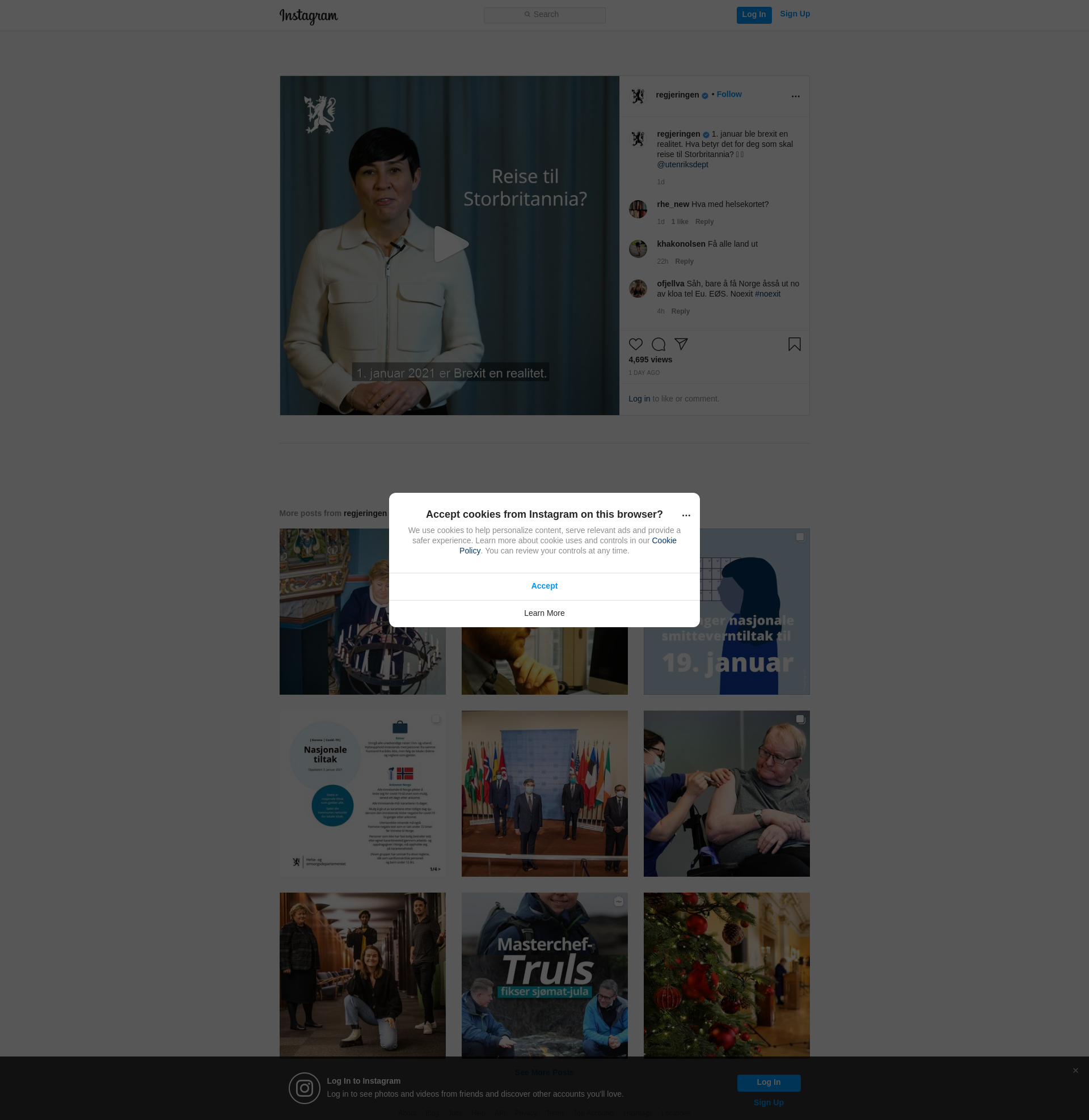Close the bottom login banner
This screenshot has height=1120, width=1089.
[1075, 1070]
